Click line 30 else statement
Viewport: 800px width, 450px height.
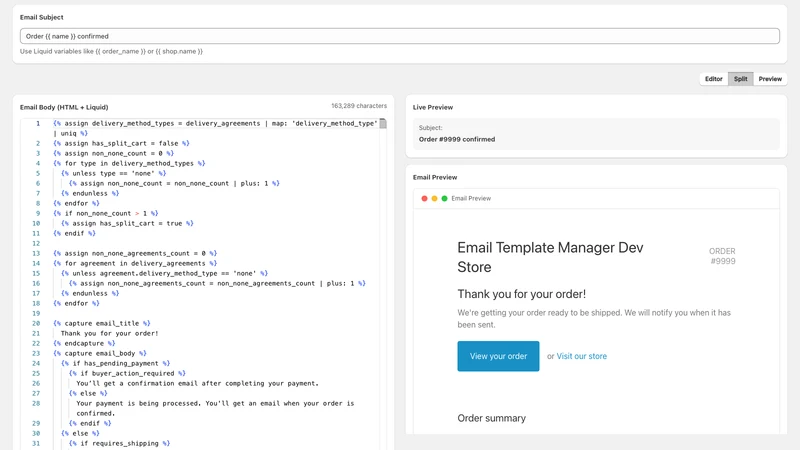tap(80, 433)
